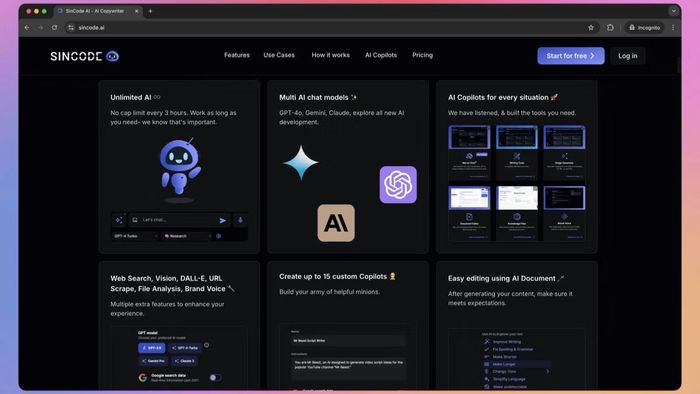
Task: Open the Chrome three-dot menu
Action: pos(673,28)
